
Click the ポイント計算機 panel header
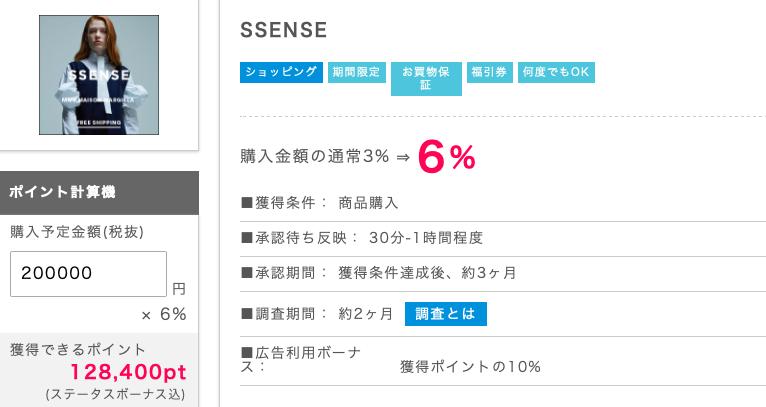(99, 193)
